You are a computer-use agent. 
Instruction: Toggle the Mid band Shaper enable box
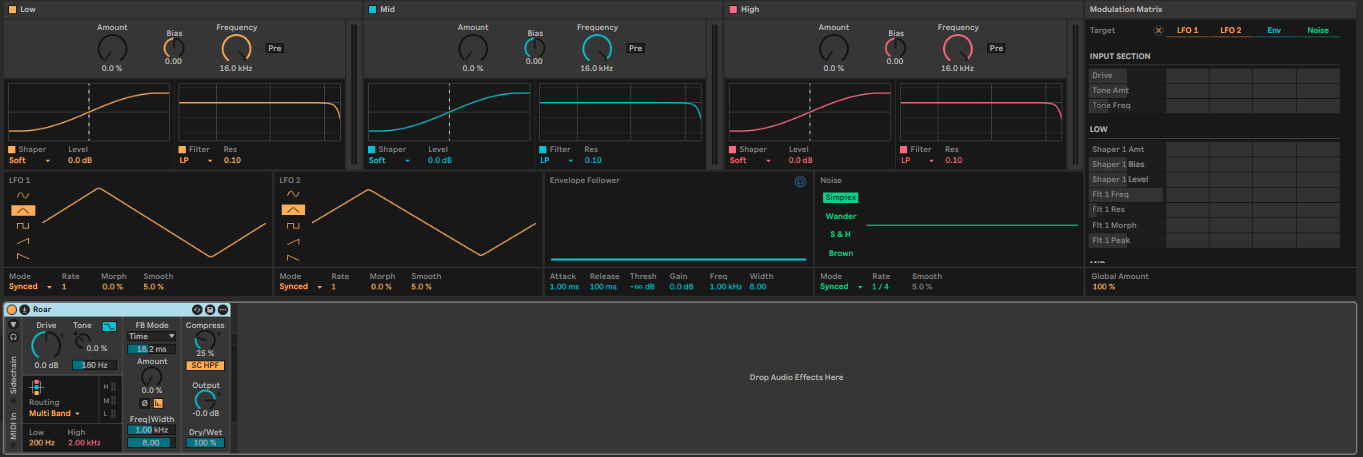(373, 149)
